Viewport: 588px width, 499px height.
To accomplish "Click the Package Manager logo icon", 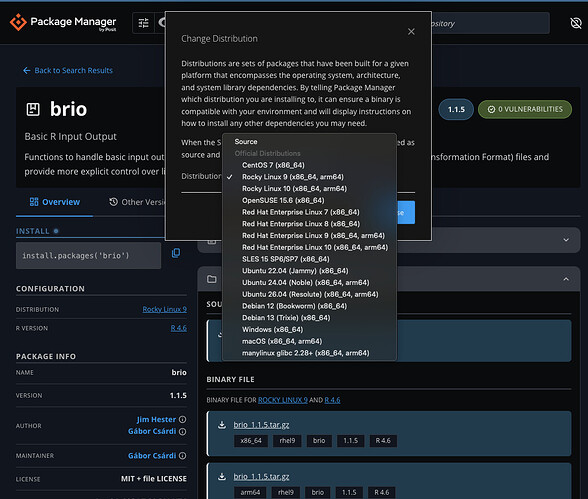I will [x=18, y=22].
